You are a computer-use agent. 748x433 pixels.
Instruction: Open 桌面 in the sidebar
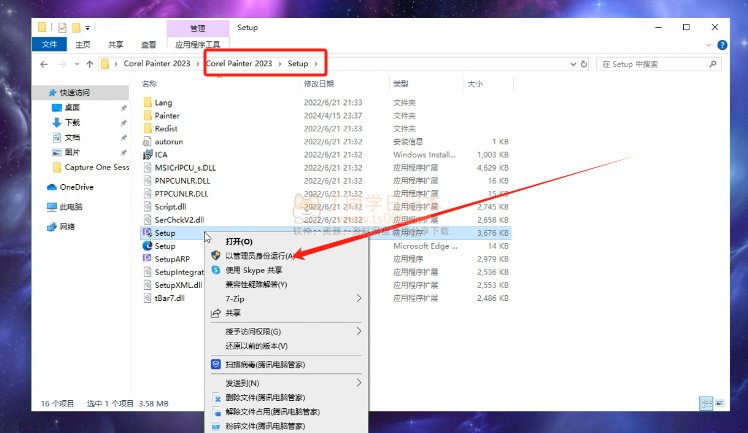(x=72, y=108)
